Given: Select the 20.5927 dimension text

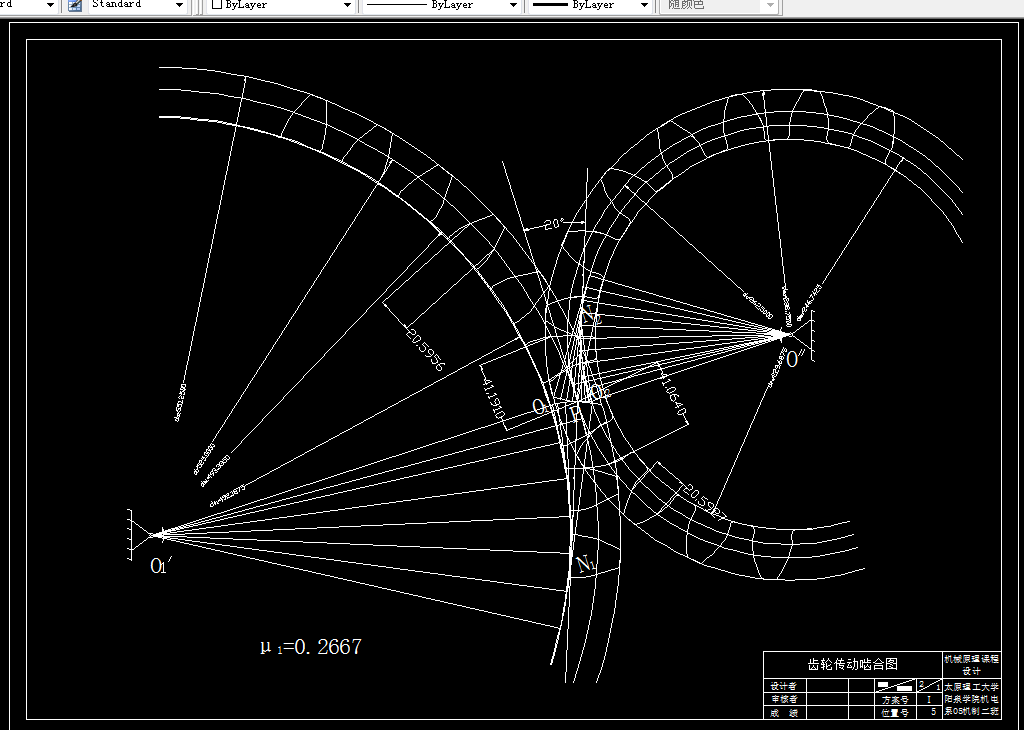Looking at the screenshot, I should pos(703,503).
